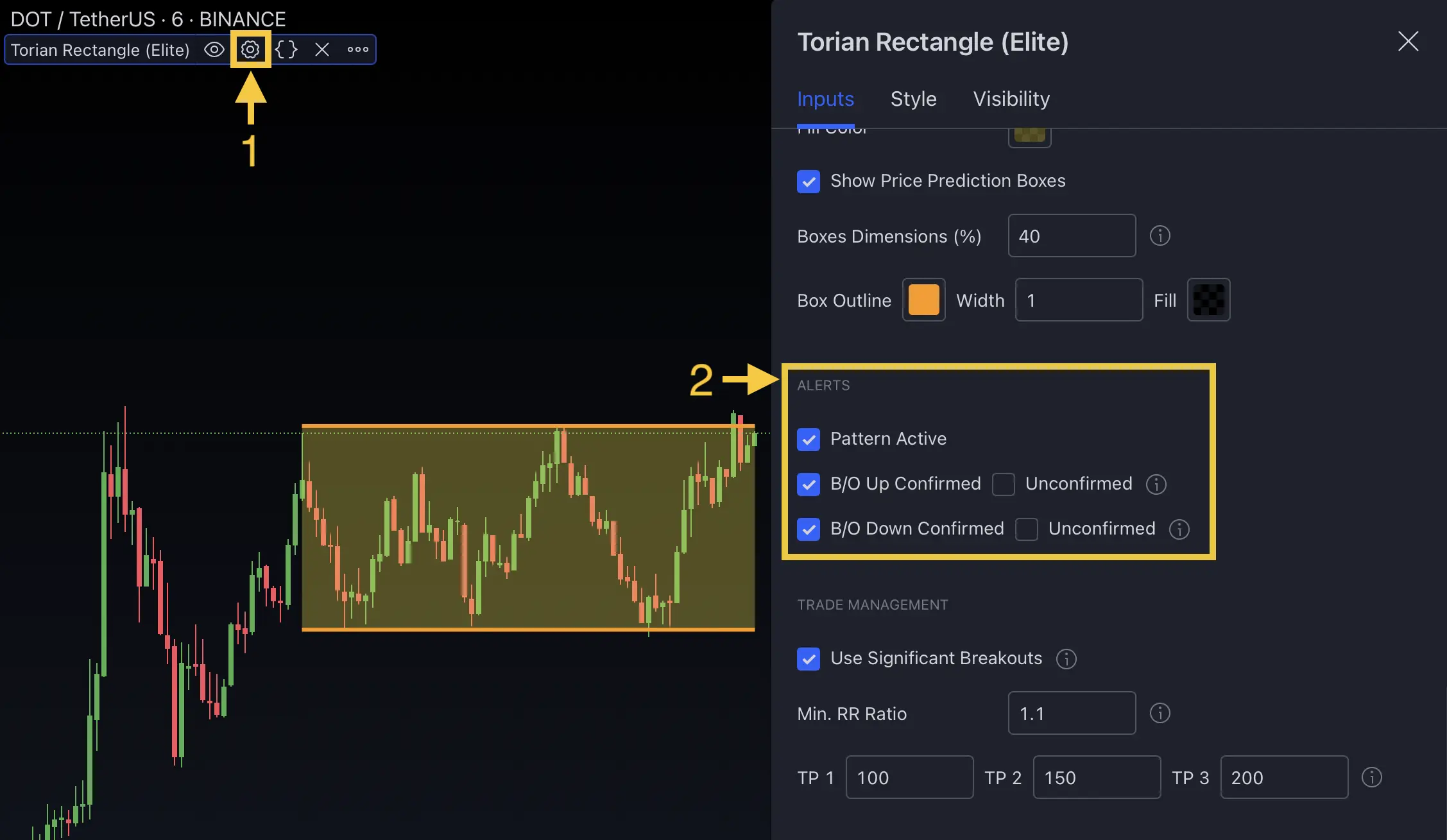Viewport: 1447px width, 840px height.
Task: Select the TP 2 value field
Action: pos(1096,777)
